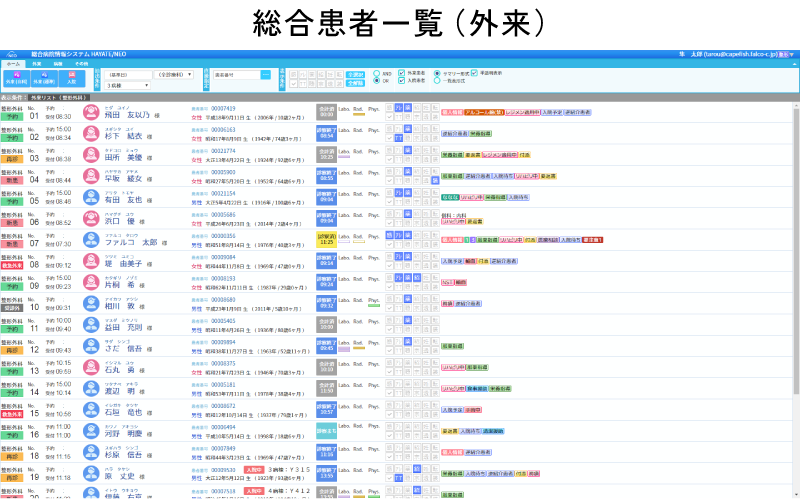Click avatar icon of patient 堤 由美子

coord(91,261)
